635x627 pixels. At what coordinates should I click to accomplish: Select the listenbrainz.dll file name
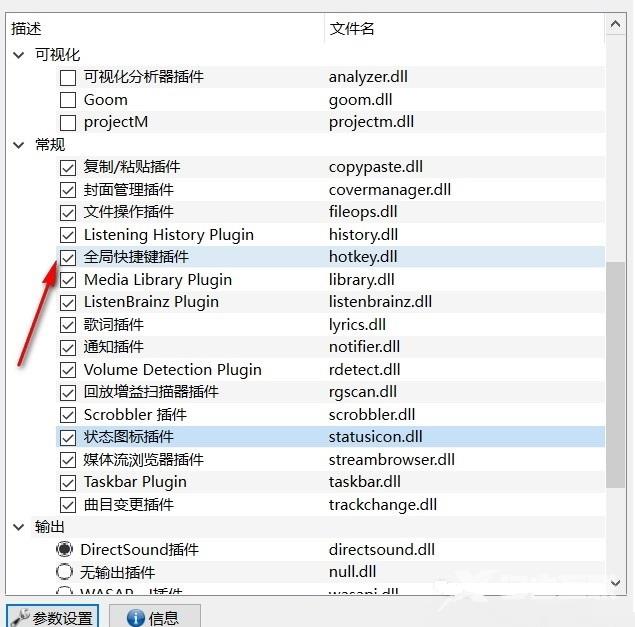[x=380, y=302]
